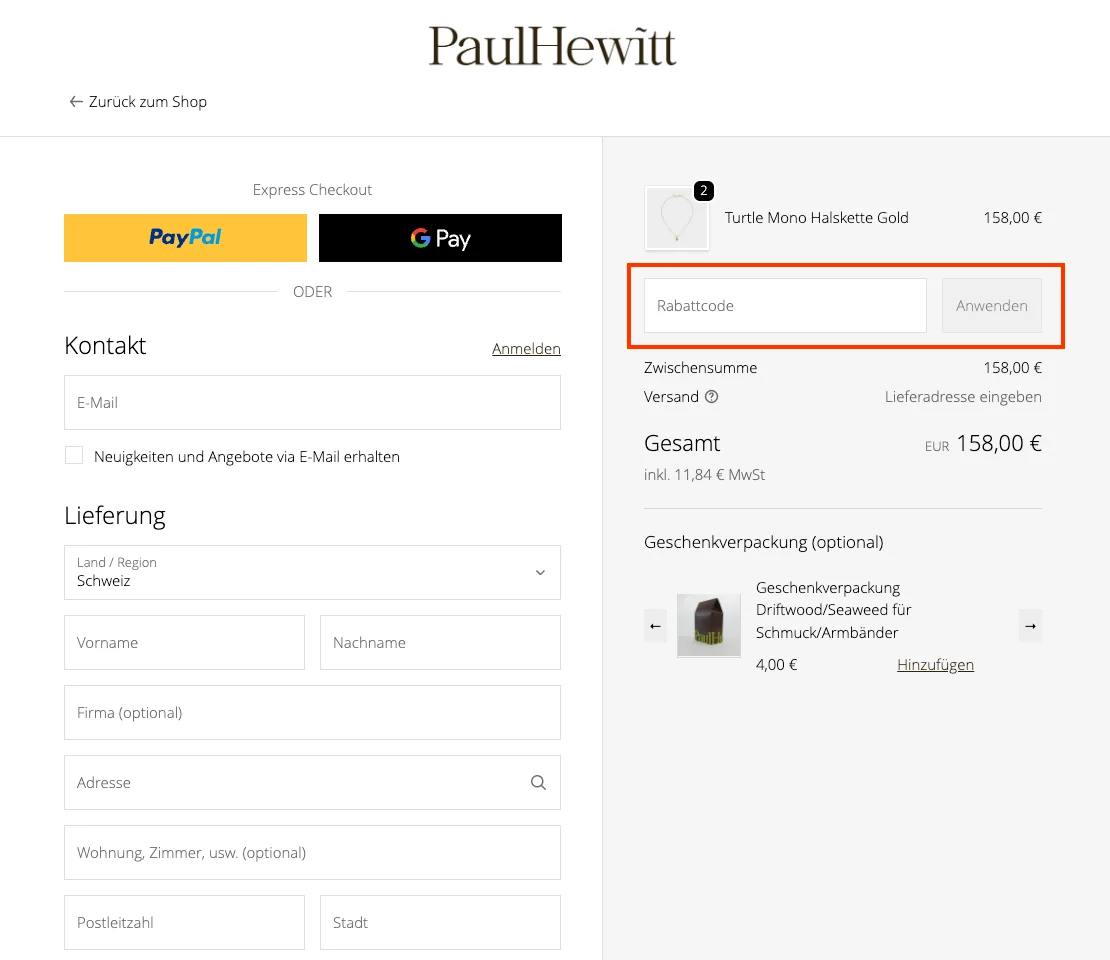
Task: Collapse the Express Checkout section divider
Action: pos(312,291)
